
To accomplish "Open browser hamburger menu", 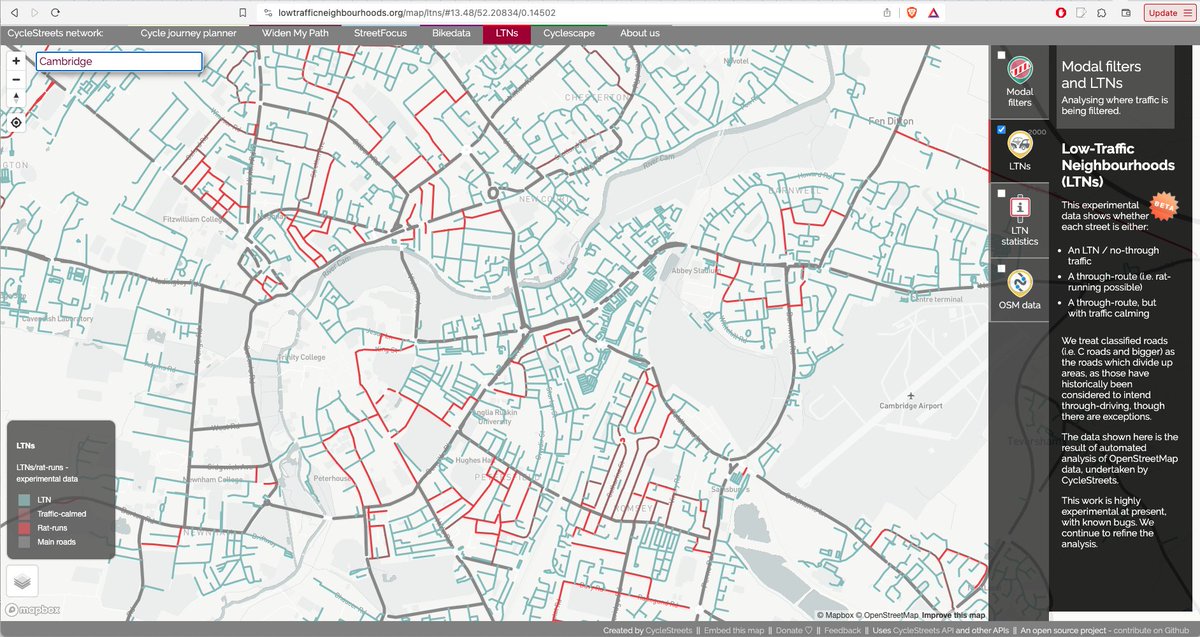I will pyautogui.click(x=1187, y=13).
